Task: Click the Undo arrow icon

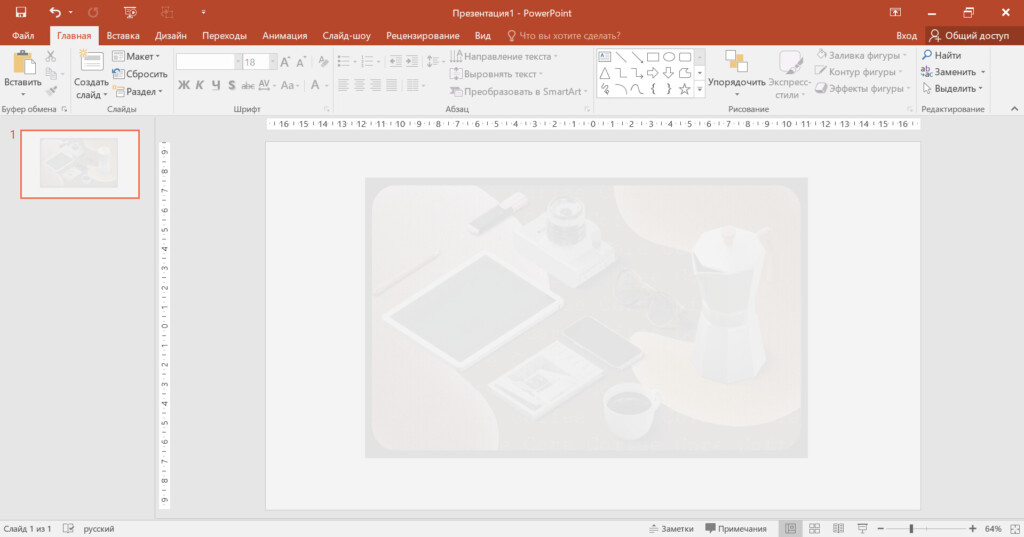Action: 56,12
